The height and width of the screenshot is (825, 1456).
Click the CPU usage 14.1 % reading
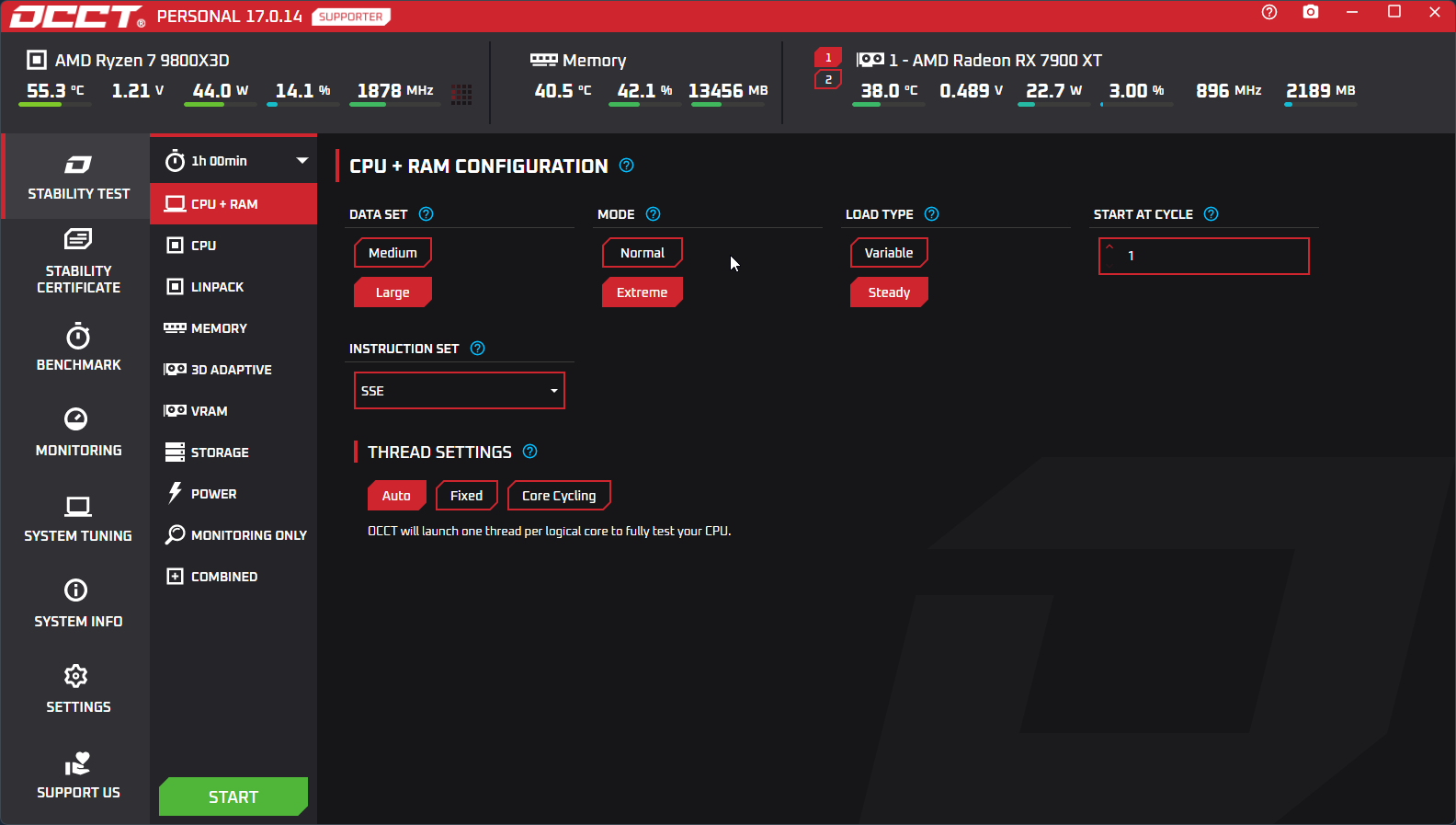pos(302,91)
